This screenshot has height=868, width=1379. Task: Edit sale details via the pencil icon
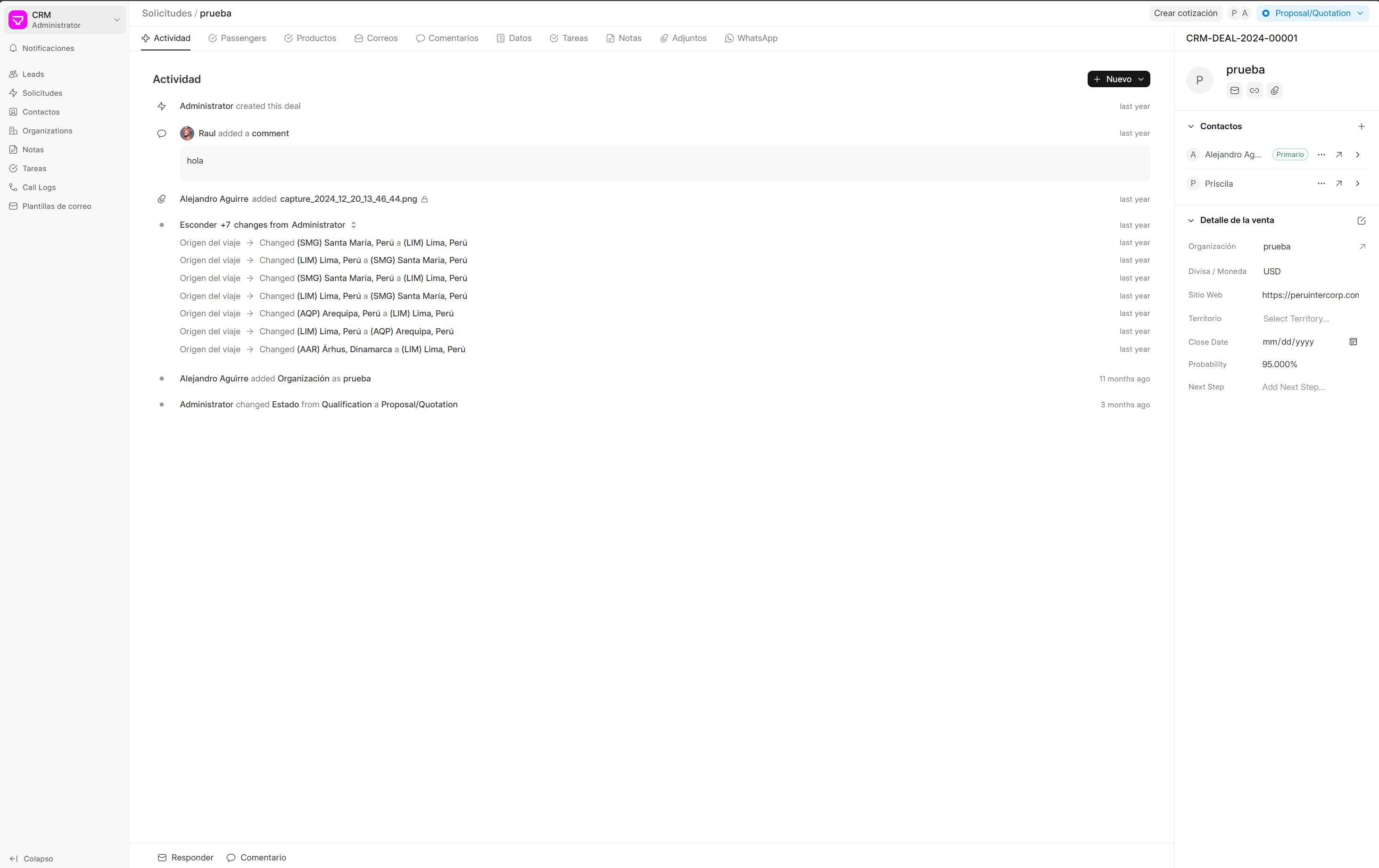[x=1361, y=221]
